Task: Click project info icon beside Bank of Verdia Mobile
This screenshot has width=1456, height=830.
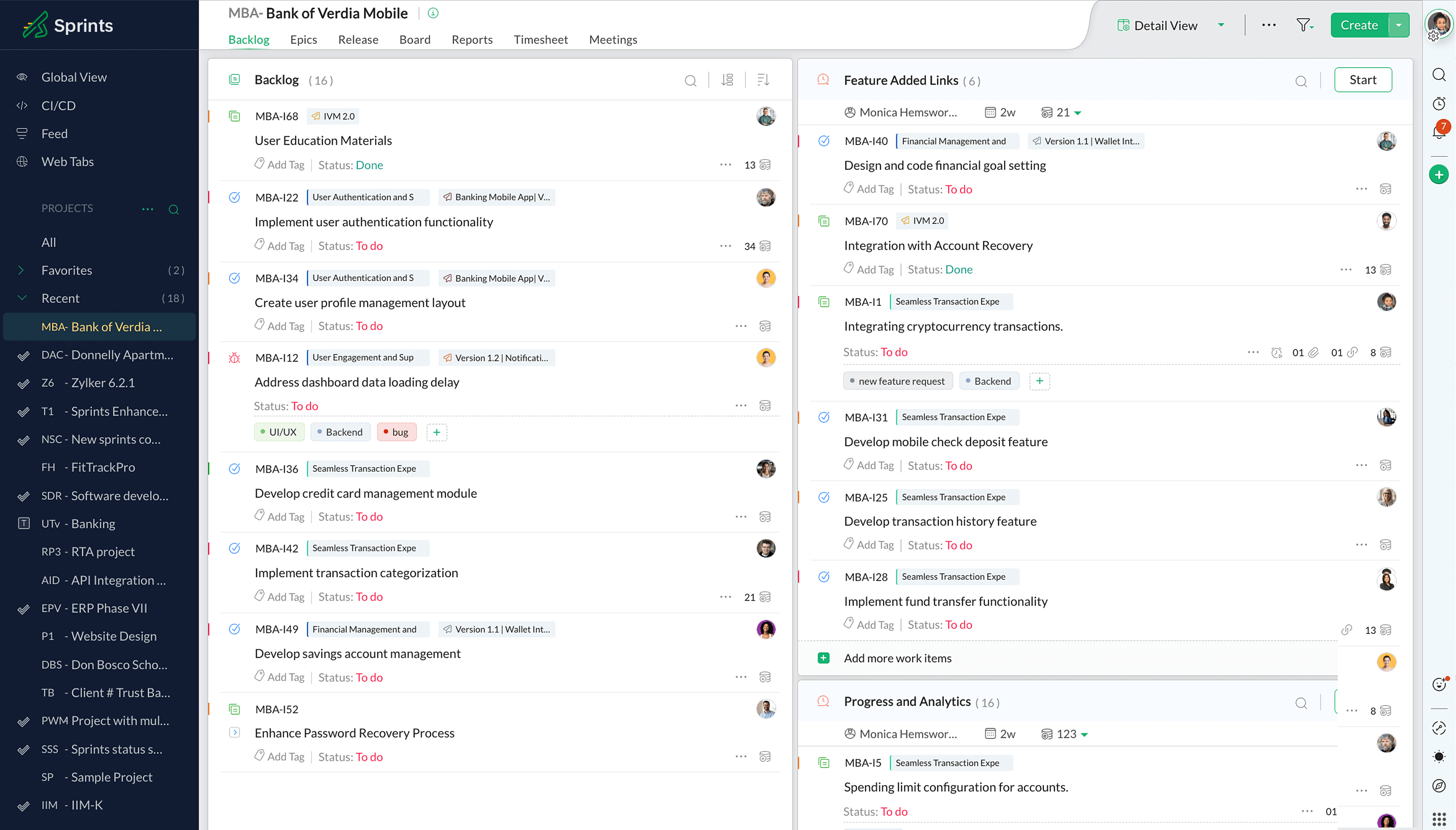Action: 433,13
